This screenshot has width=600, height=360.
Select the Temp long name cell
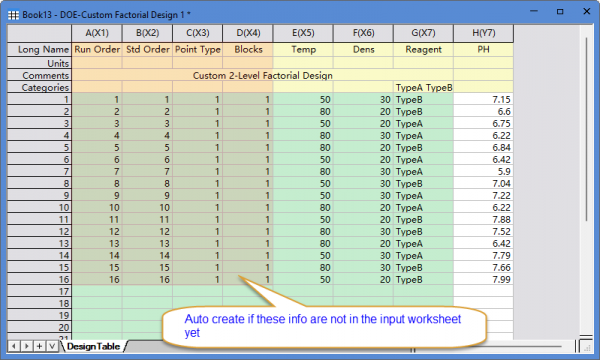(x=303, y=50)
